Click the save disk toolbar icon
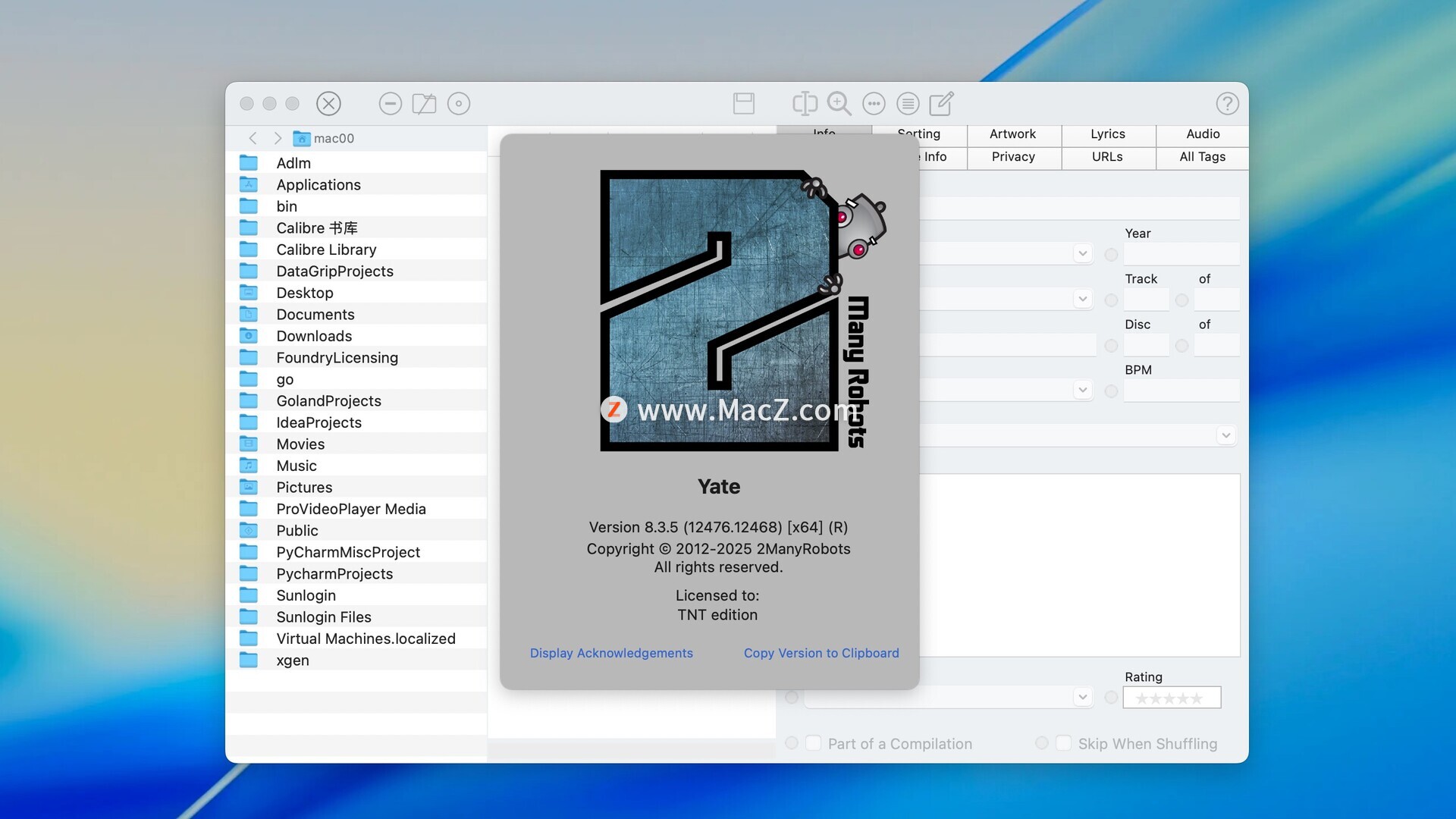Image resolution: width=1456 pixels, height=819 pixels. pos(743,103)
